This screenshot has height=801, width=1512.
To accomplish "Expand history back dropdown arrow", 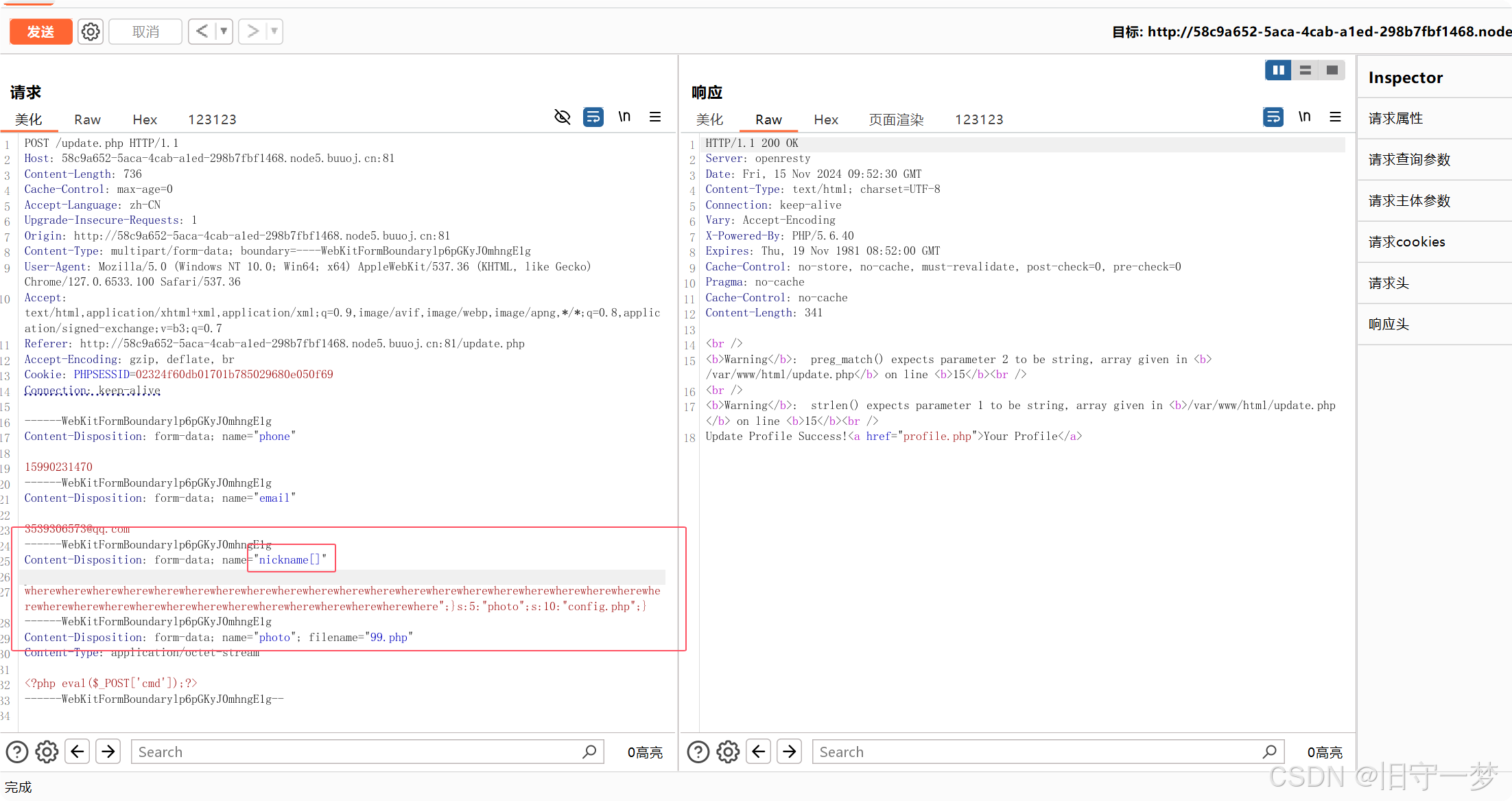I will click(224, 32).
